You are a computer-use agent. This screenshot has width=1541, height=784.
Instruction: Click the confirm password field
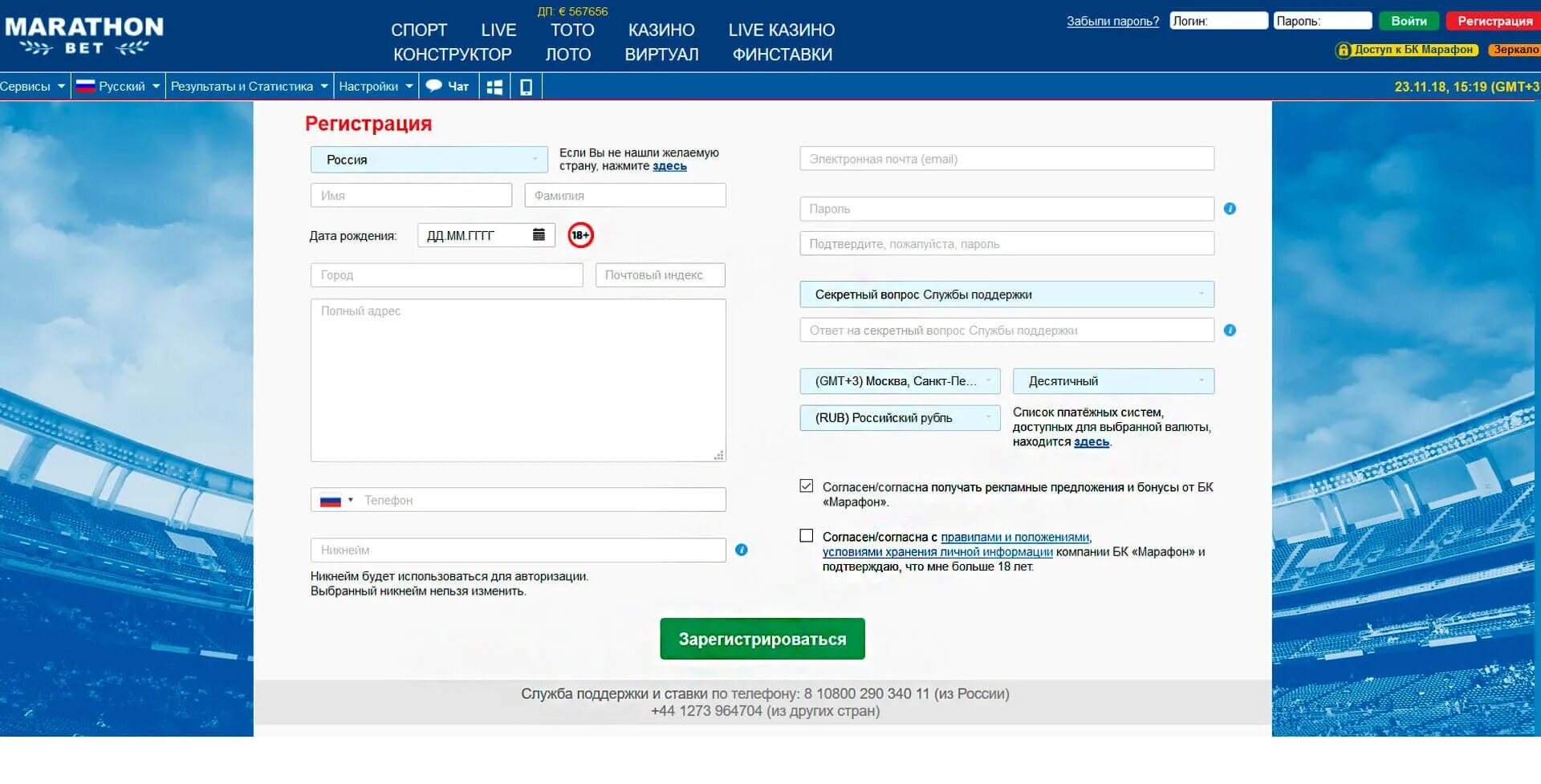pyautogui.click(x=1006, y=244)
